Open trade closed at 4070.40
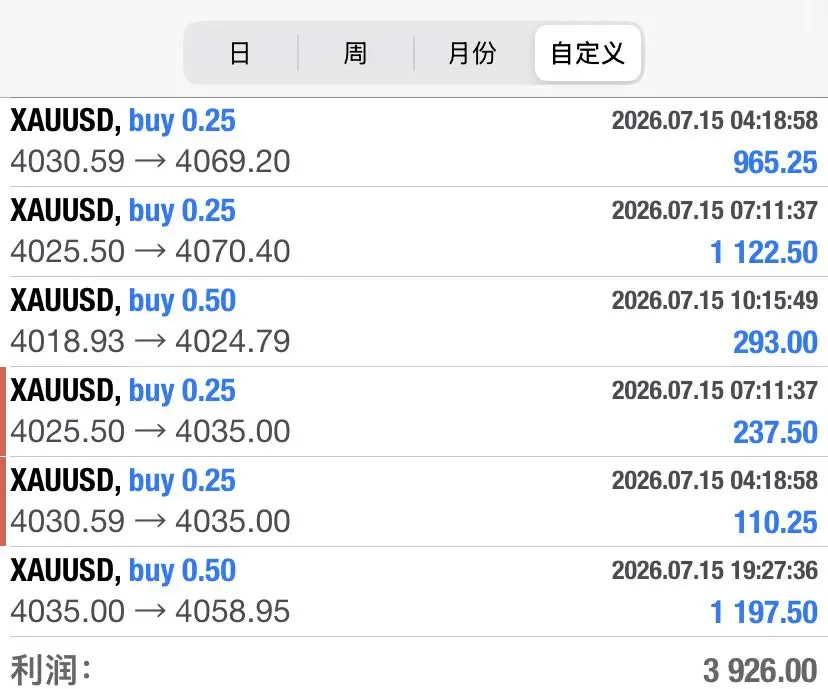828x689 pixels. pos(414,232)
